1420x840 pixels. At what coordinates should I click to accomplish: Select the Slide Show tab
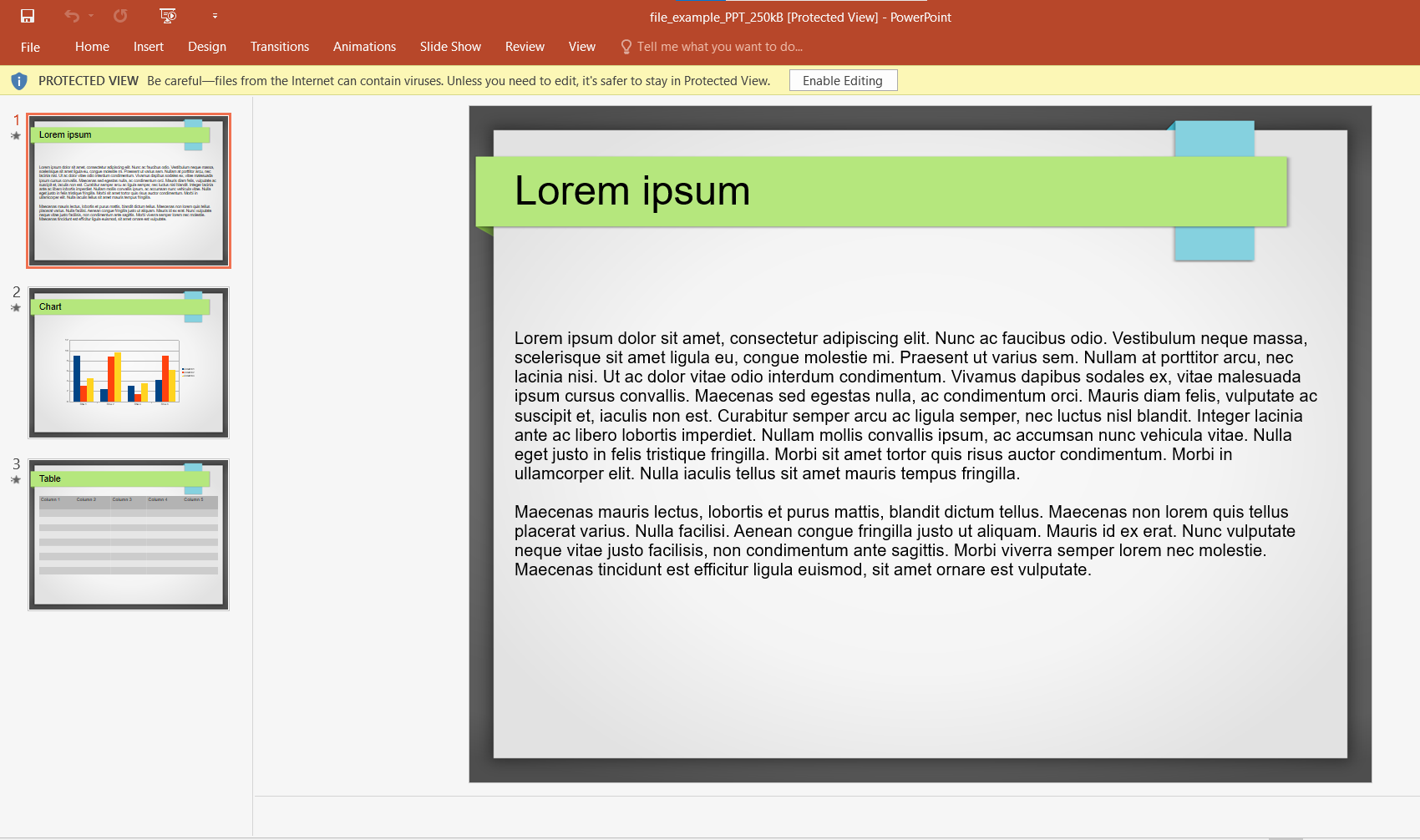(450, 47)
